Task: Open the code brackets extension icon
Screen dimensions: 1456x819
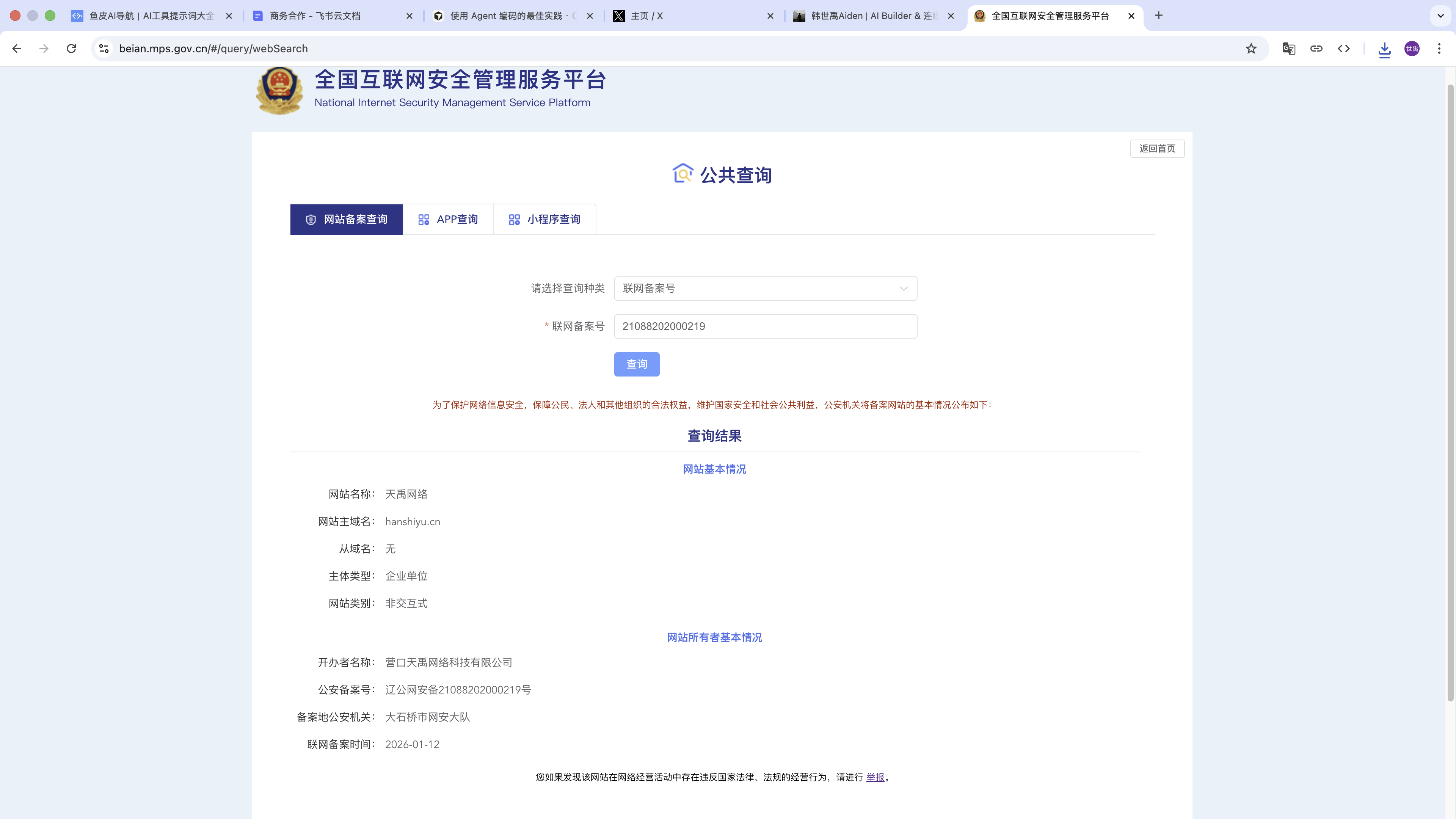Action: (x=1343, y=49)
